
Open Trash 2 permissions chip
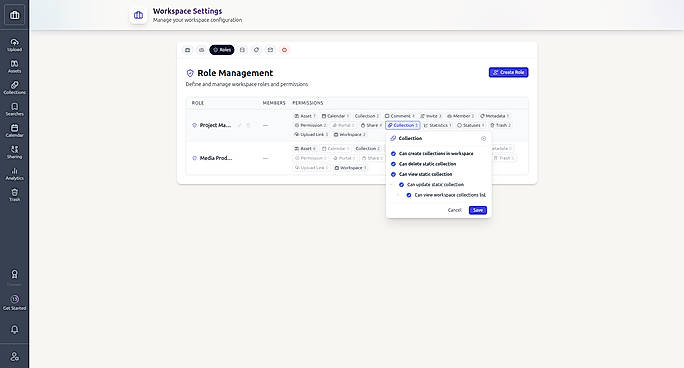[500, 125]
